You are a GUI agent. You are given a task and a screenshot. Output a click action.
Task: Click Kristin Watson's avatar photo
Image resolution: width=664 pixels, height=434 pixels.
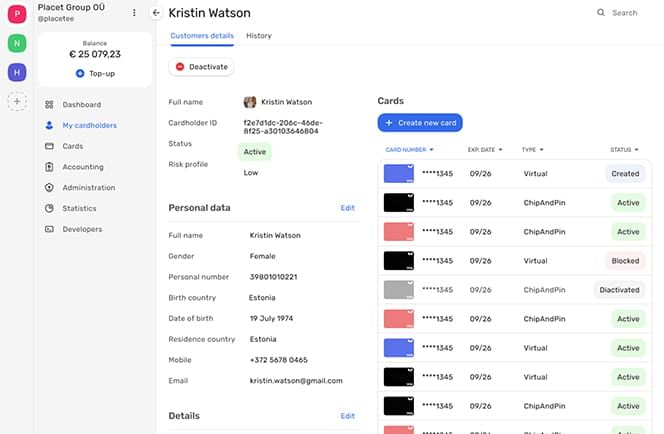coord(250,102)
